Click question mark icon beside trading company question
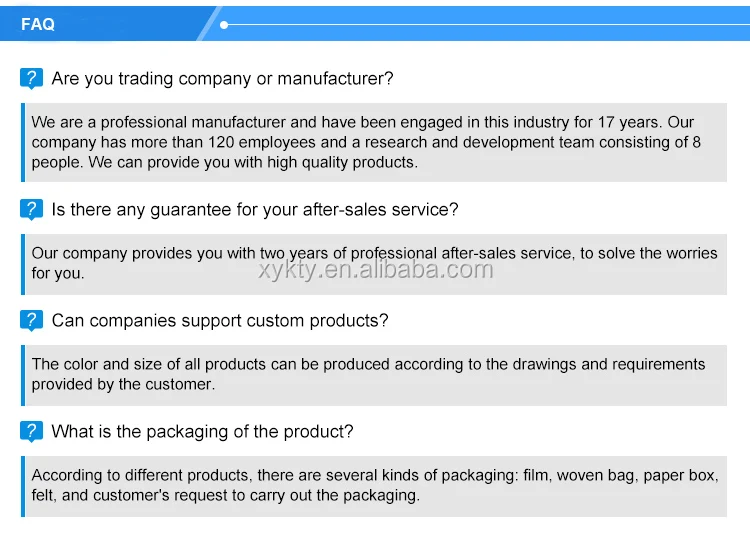This screenshot has width=750, height=539. coord(32,78)
